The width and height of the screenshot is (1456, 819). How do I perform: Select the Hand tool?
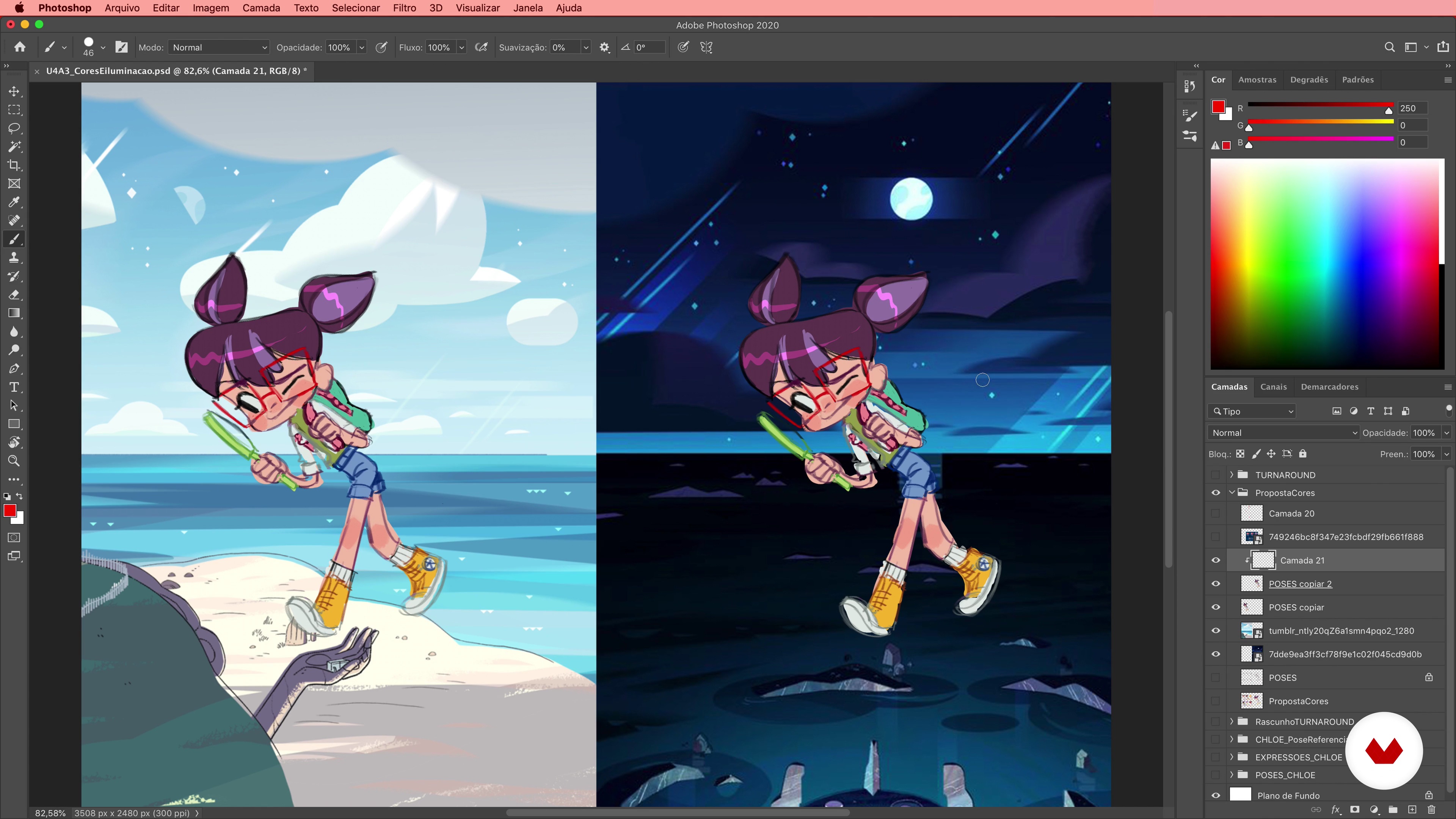tap(14, 442)
